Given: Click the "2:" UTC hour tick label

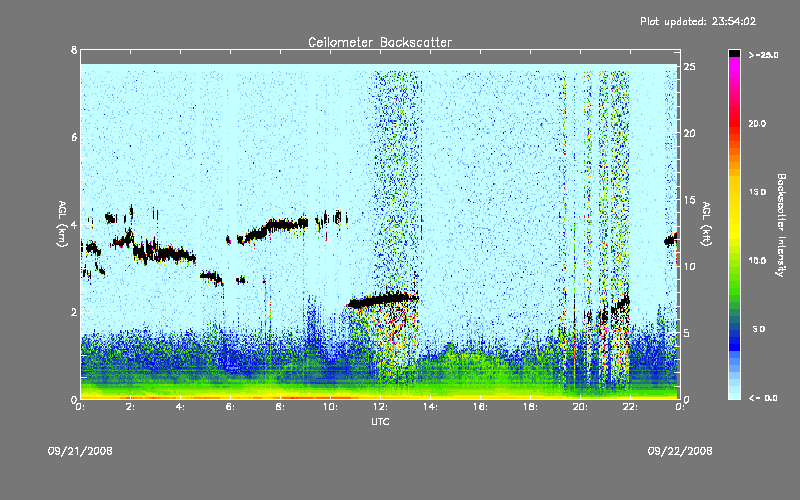Looking at the screenshot, I should [x=130, y=407].
